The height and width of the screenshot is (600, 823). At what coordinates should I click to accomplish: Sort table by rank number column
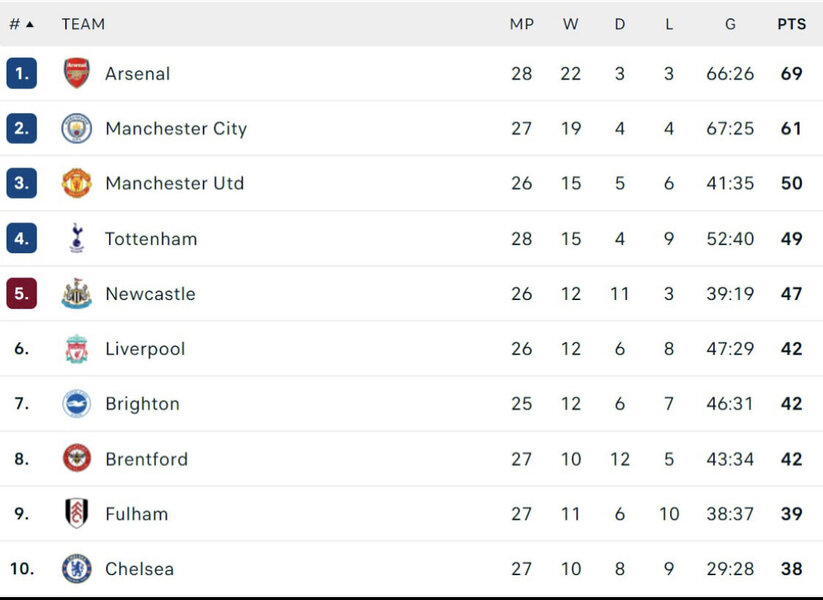click(x=21, y=24)
